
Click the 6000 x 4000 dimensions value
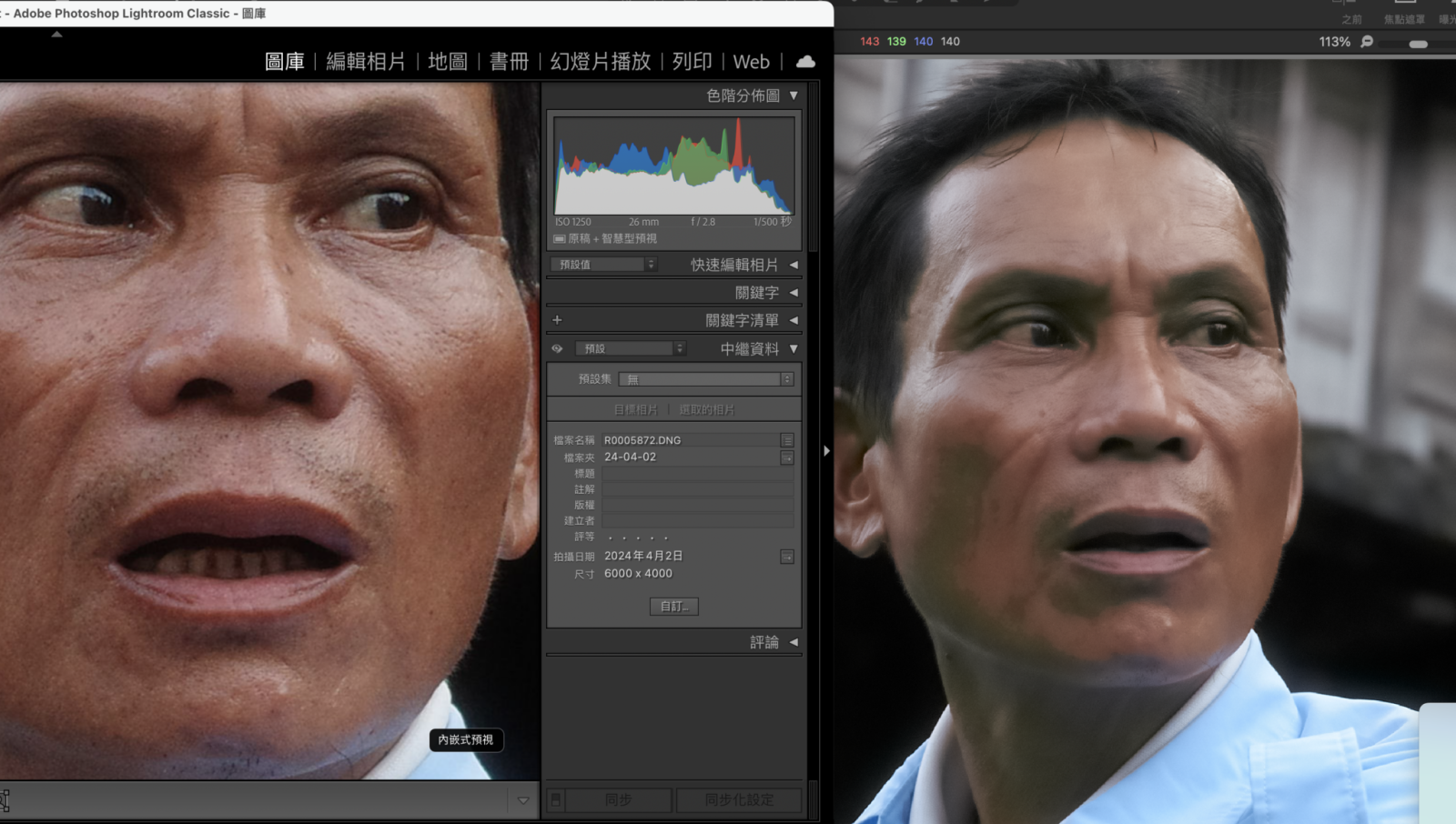(x=638, y=574)
